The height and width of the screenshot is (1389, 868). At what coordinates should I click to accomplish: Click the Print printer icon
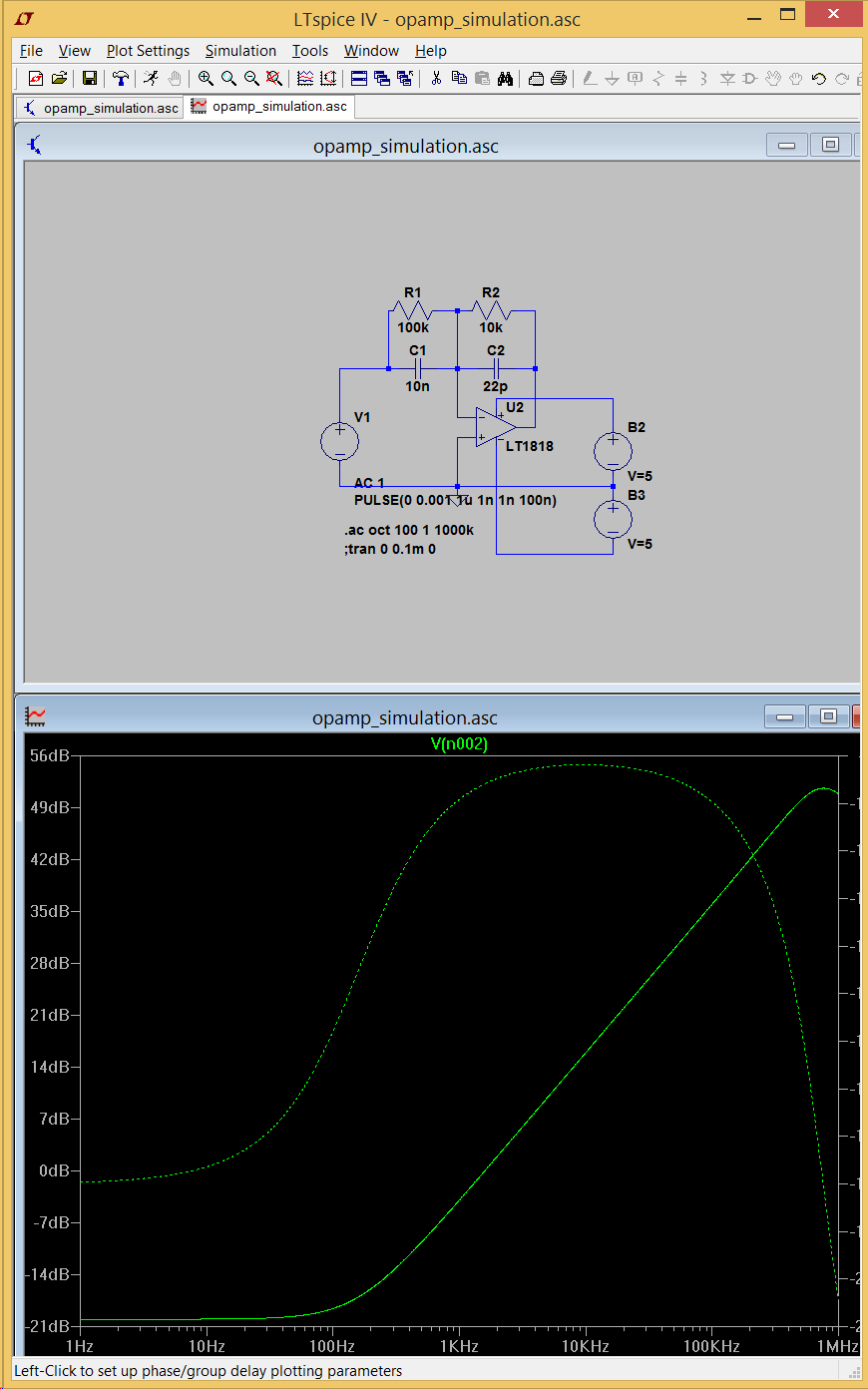(559, 78)
